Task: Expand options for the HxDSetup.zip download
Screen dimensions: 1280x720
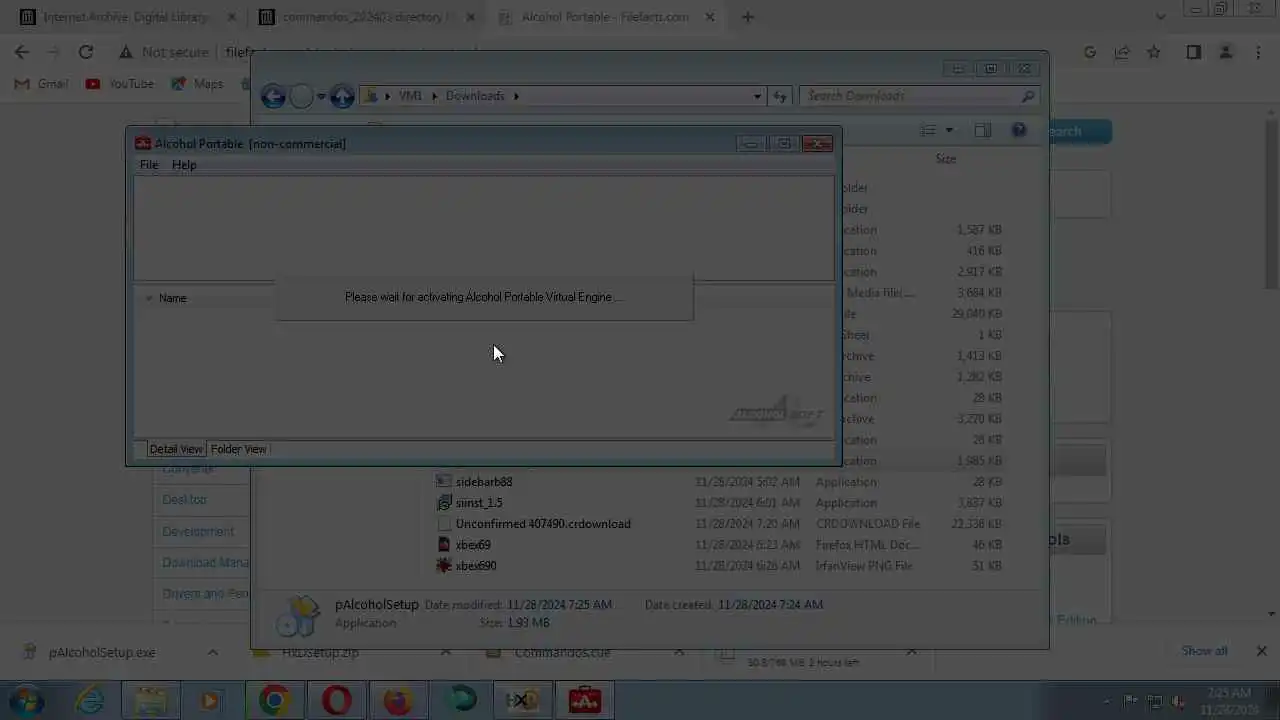Action: [446, 652]
